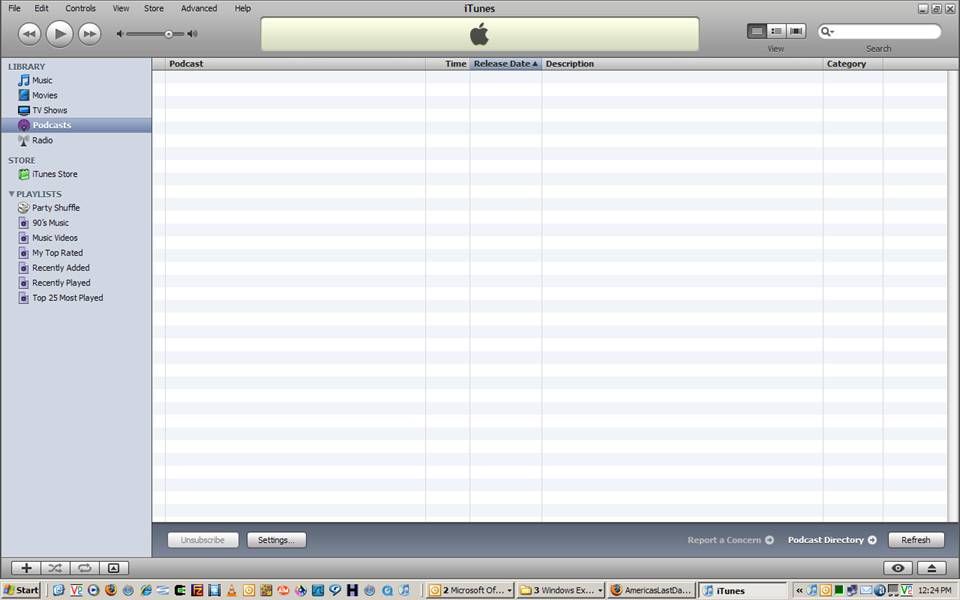Launch Internet Explorer from Quick Launch
960x600 pixels.
(x=146, y=590)
